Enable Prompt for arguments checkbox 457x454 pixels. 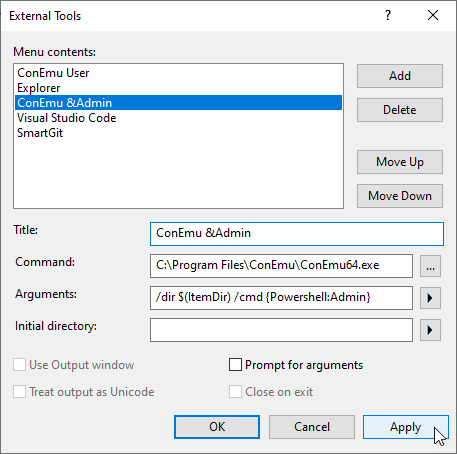tap(235, 365)
